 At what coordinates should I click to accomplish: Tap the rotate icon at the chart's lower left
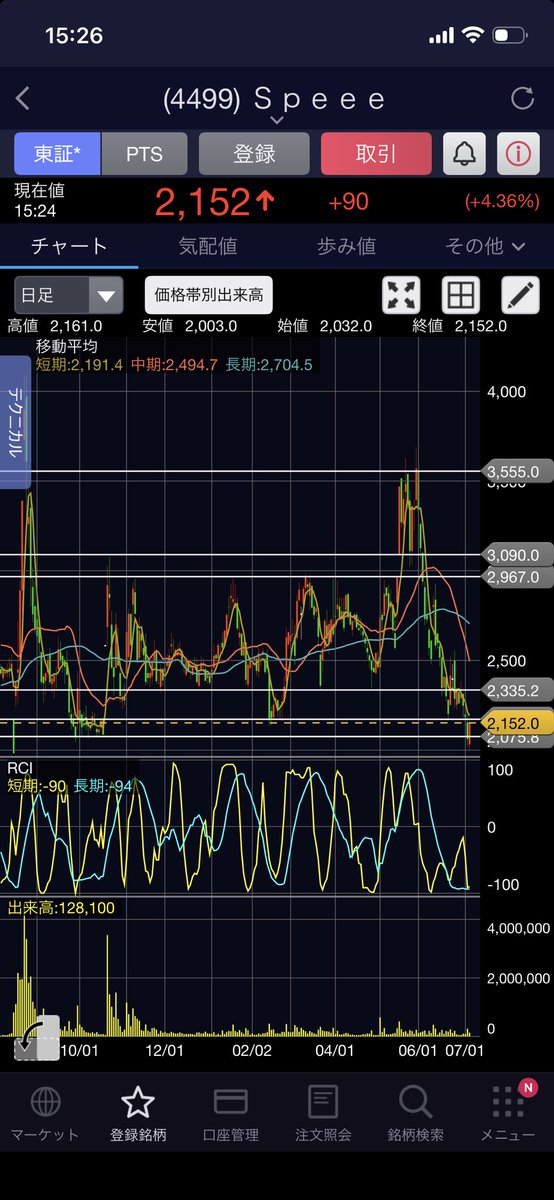37,1037
